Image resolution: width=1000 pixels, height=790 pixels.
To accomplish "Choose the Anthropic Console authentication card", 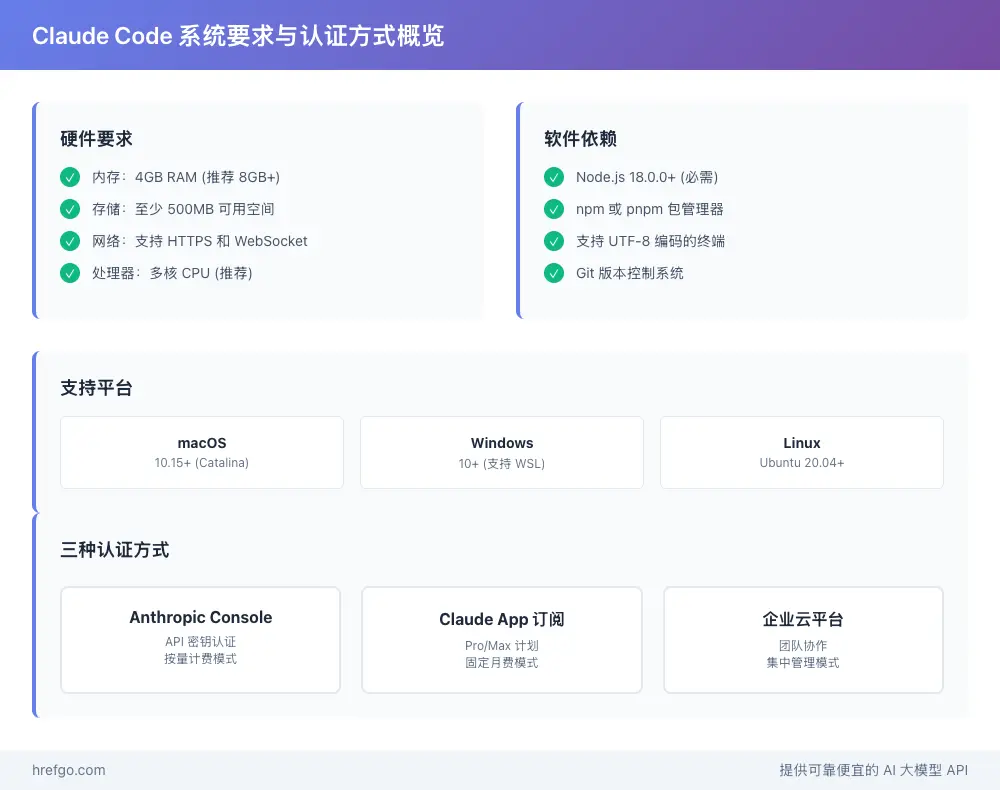I will pyautogui.click(x=200, y=640).
